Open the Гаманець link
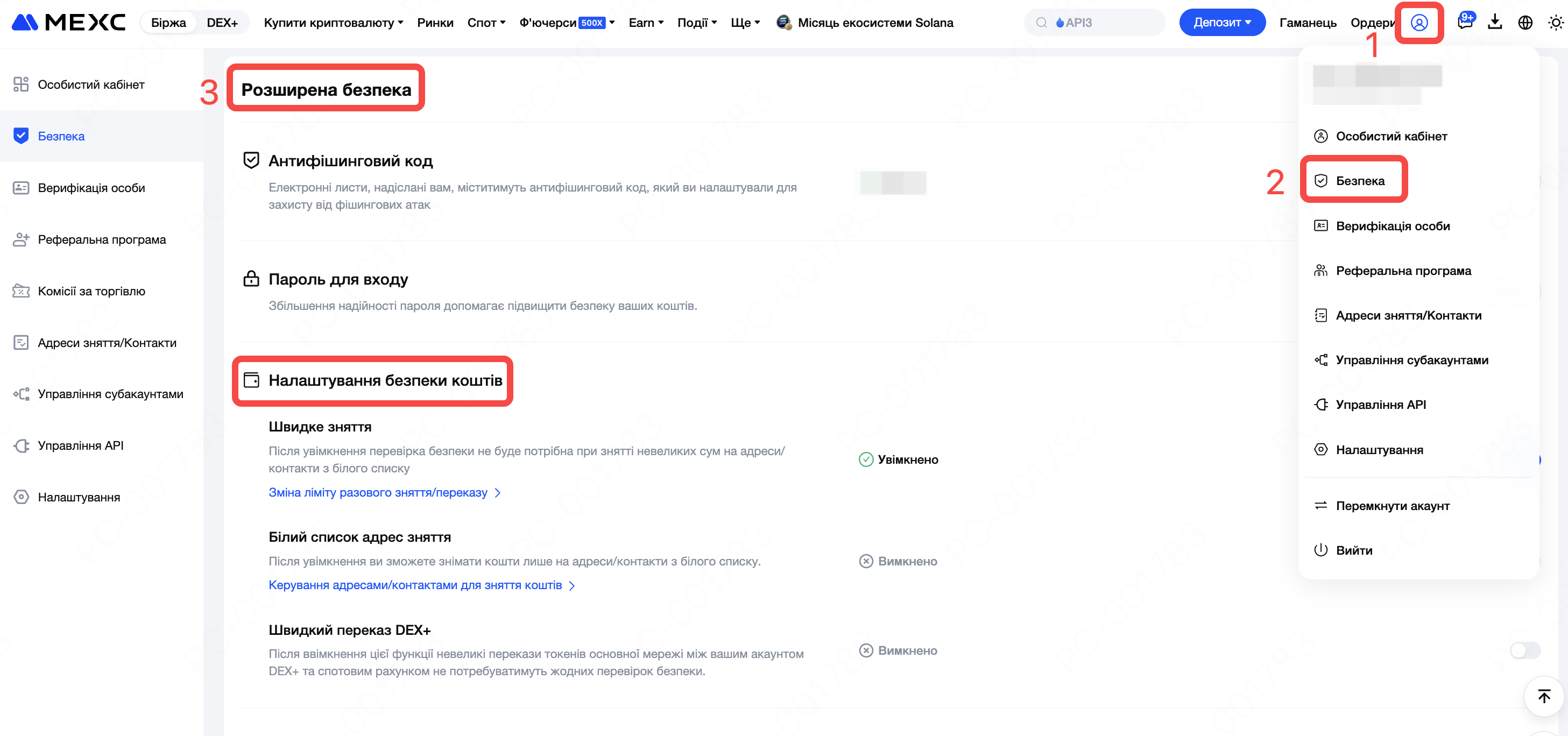This screenshot has width=1568, height=736. click(1308, 23)
